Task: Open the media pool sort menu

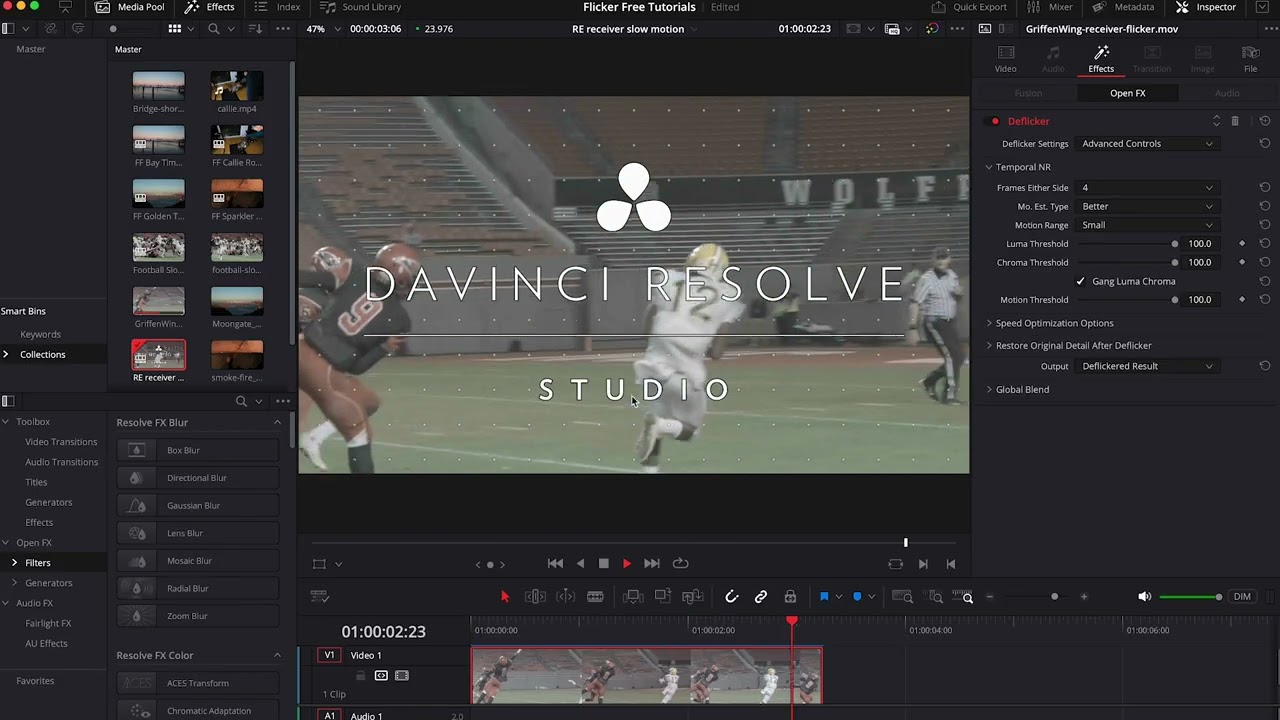Action: 255,29
